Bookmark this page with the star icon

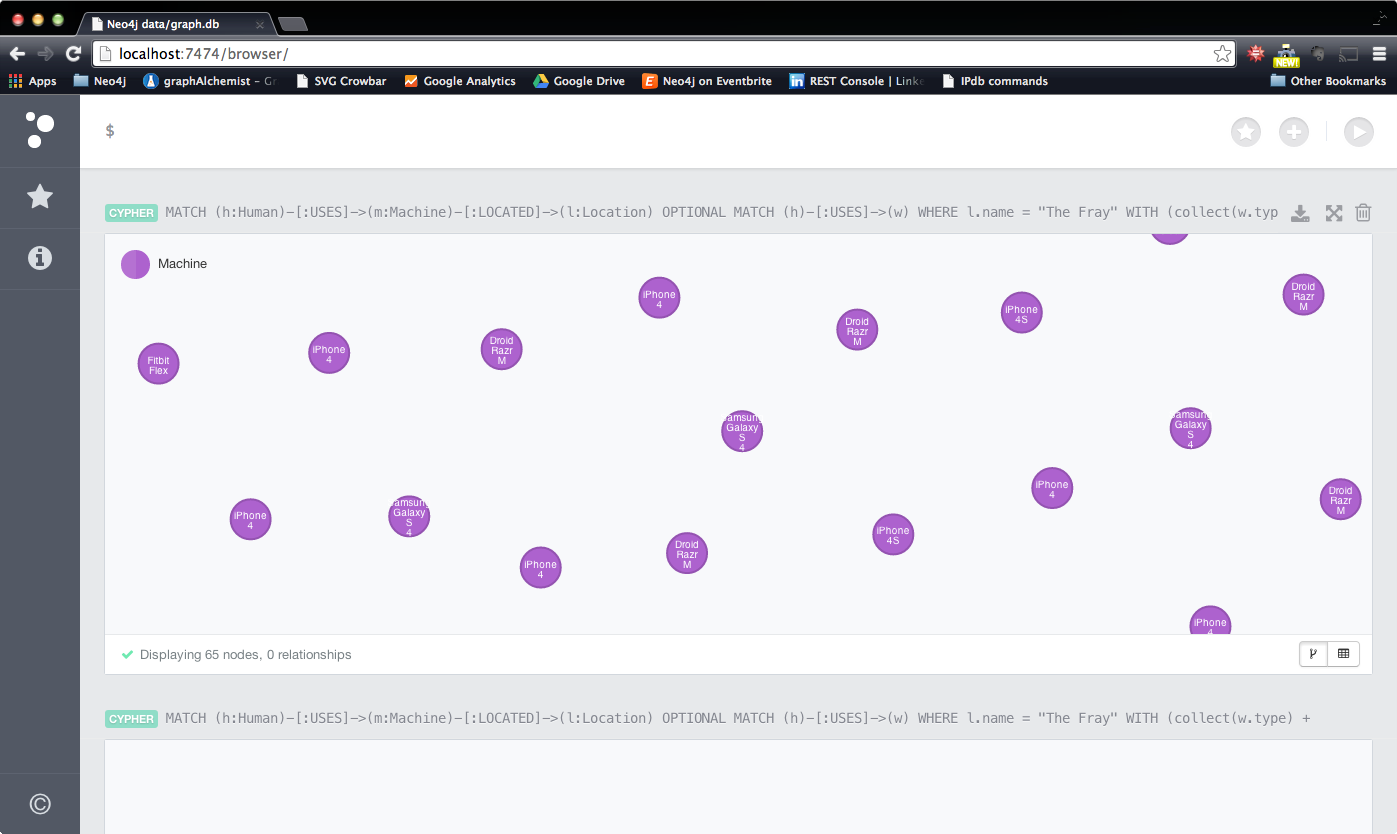click(x=1222, y=54)
